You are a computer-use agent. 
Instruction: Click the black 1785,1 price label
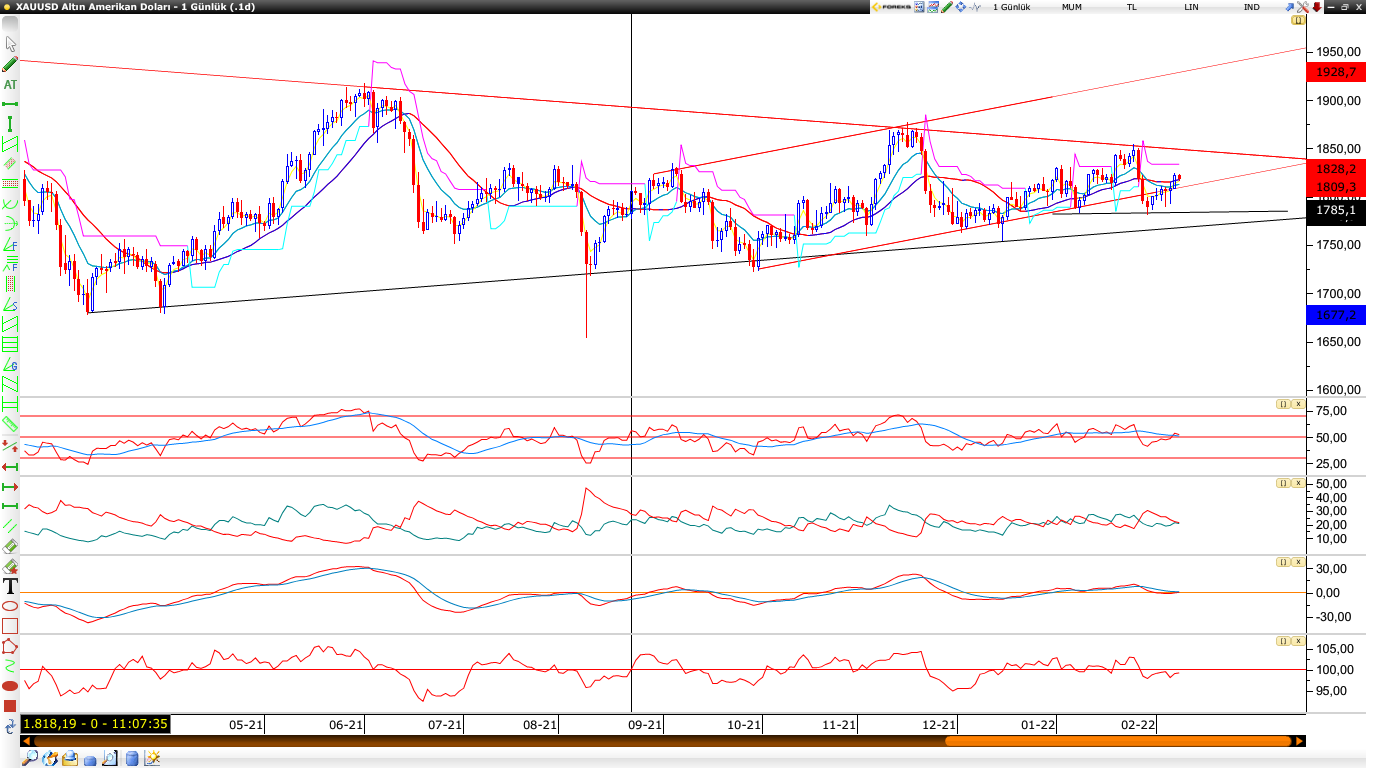tap(1337, 210)
